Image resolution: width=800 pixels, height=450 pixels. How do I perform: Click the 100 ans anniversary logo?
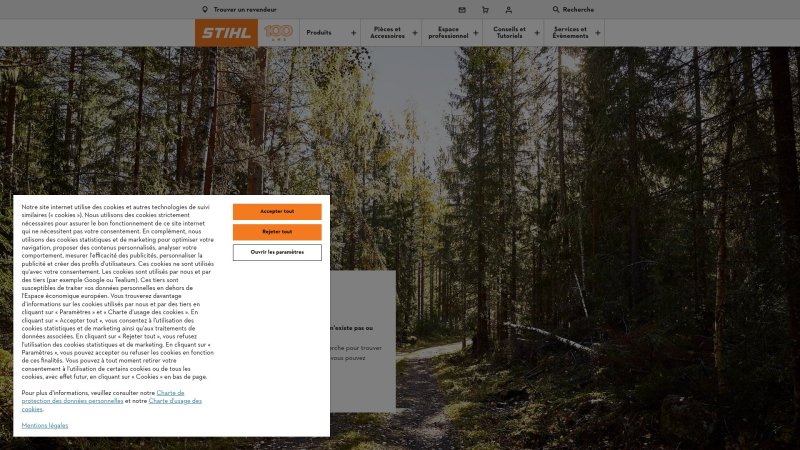(x=279, y=33)
